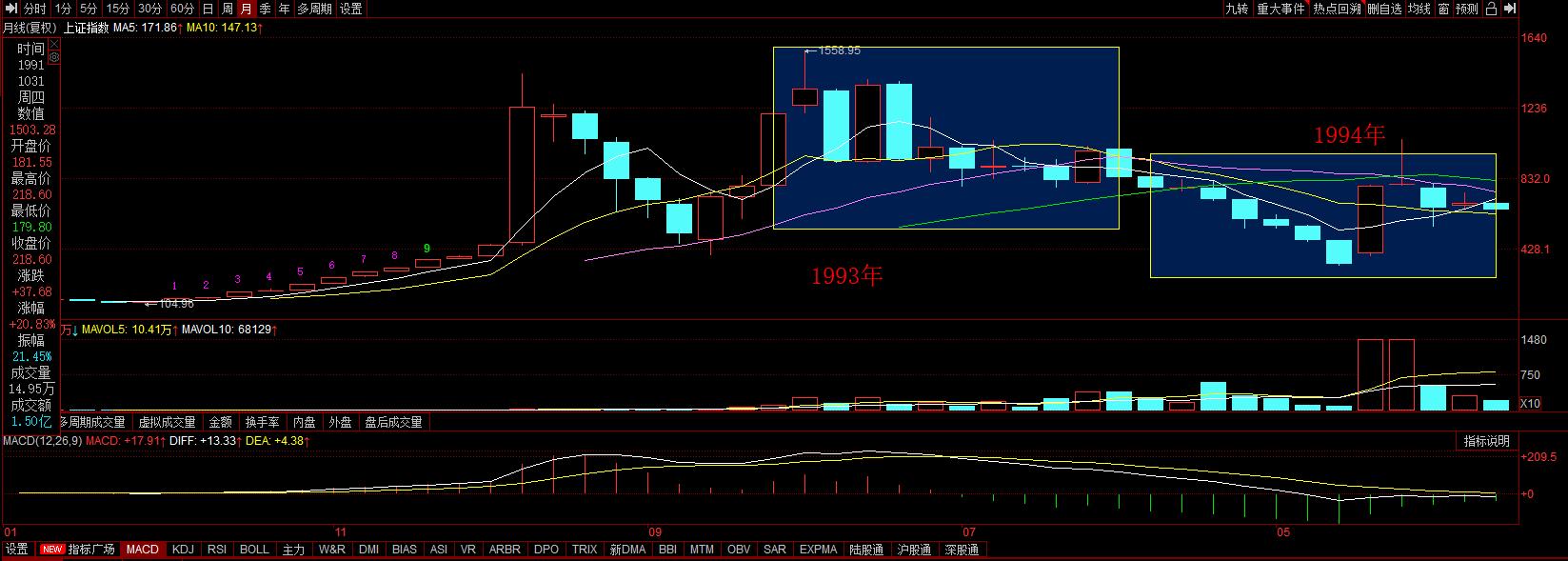Viewport: 1568px width, 561px height.
Task: Select the BIAS indicator tab
Action: [x=405, y=550]
